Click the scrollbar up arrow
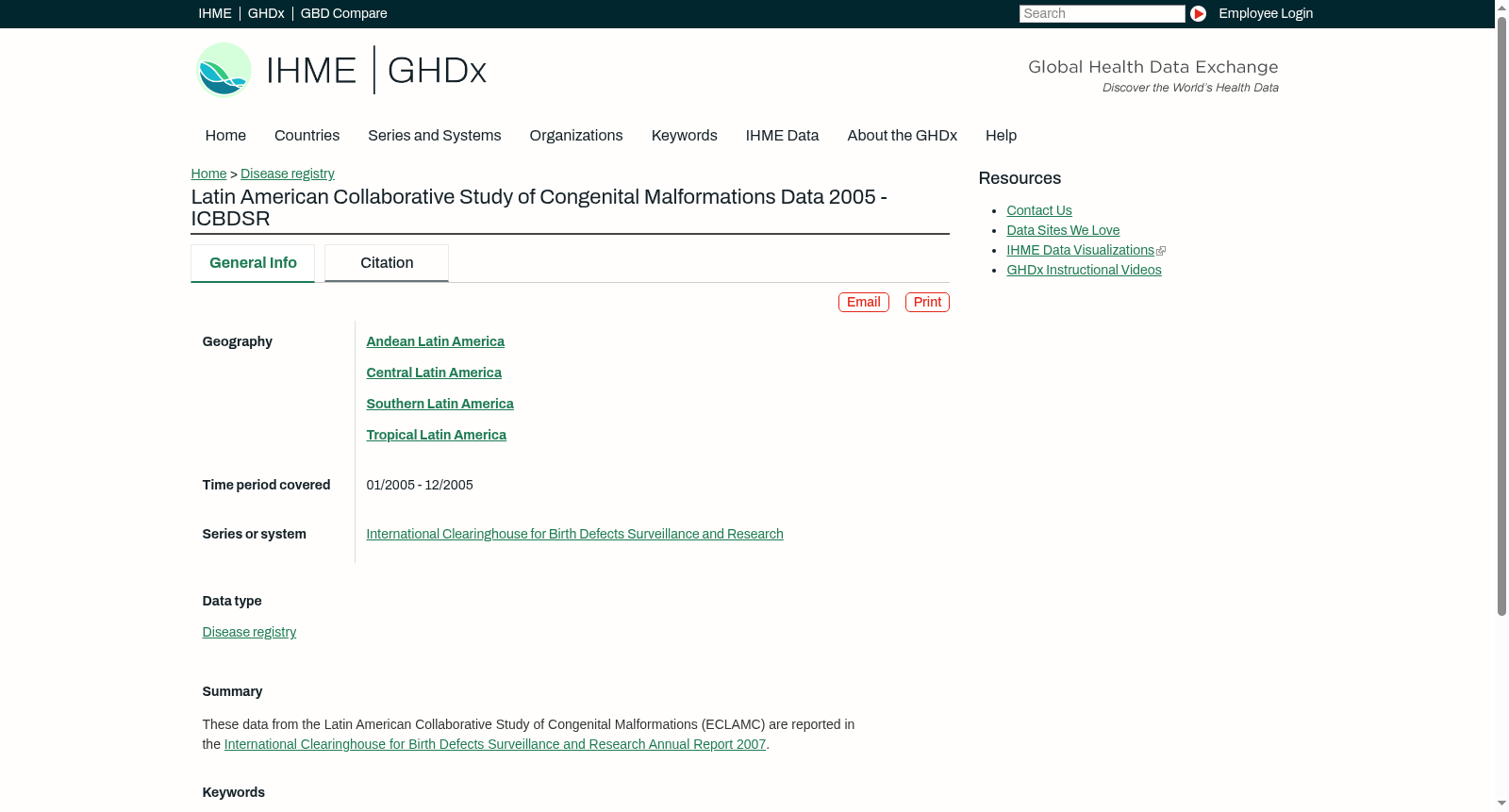Image resolution: width=1509 pixels, height=812 pixels. tap(1501, 7)
